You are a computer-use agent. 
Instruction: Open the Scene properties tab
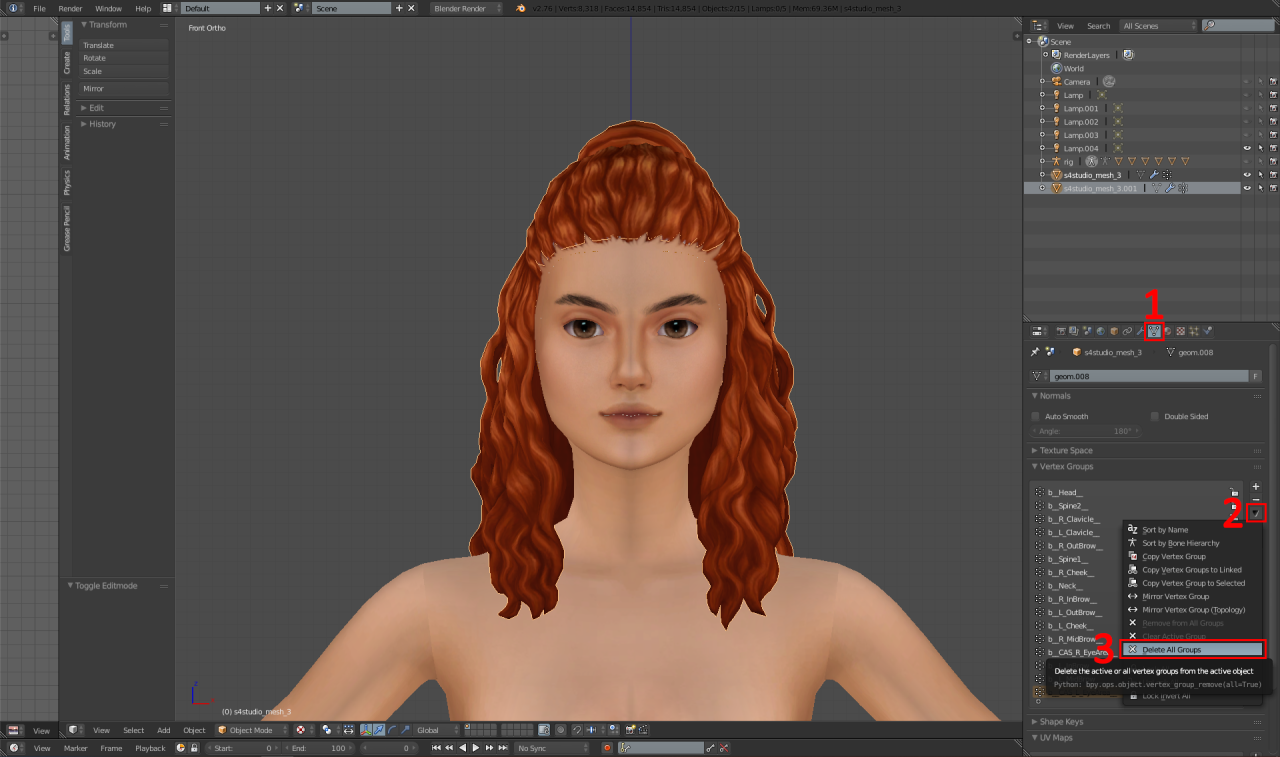pyautogui.click(x=1087, y=331)
